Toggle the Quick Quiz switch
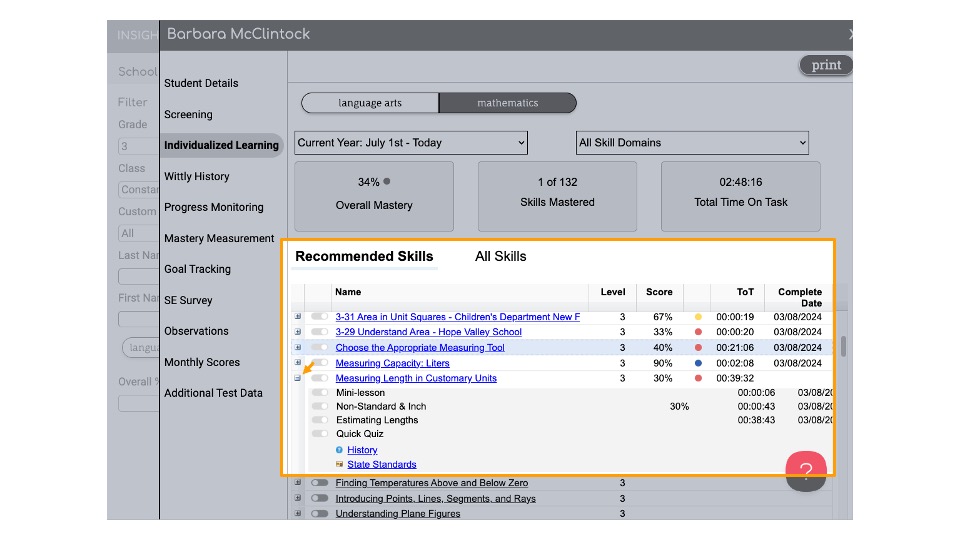The image size is (960, 540). pyautogui.click(x=319, y=434)
